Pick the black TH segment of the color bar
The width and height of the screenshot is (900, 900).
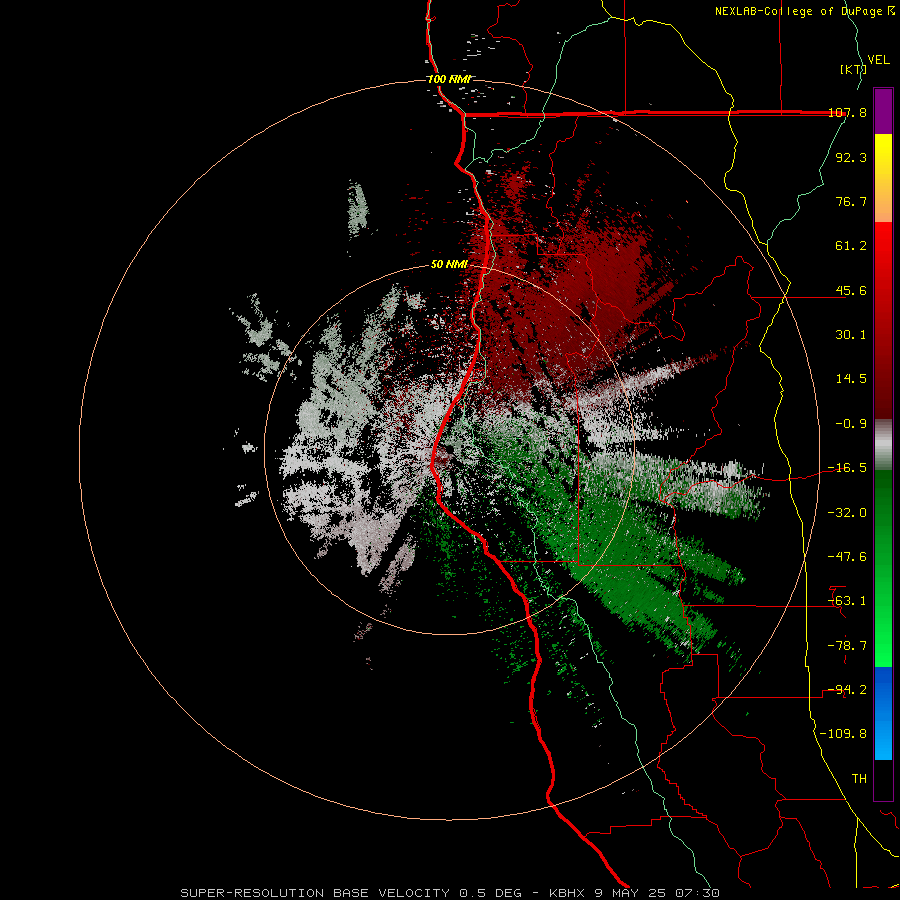tap(883, 780)
